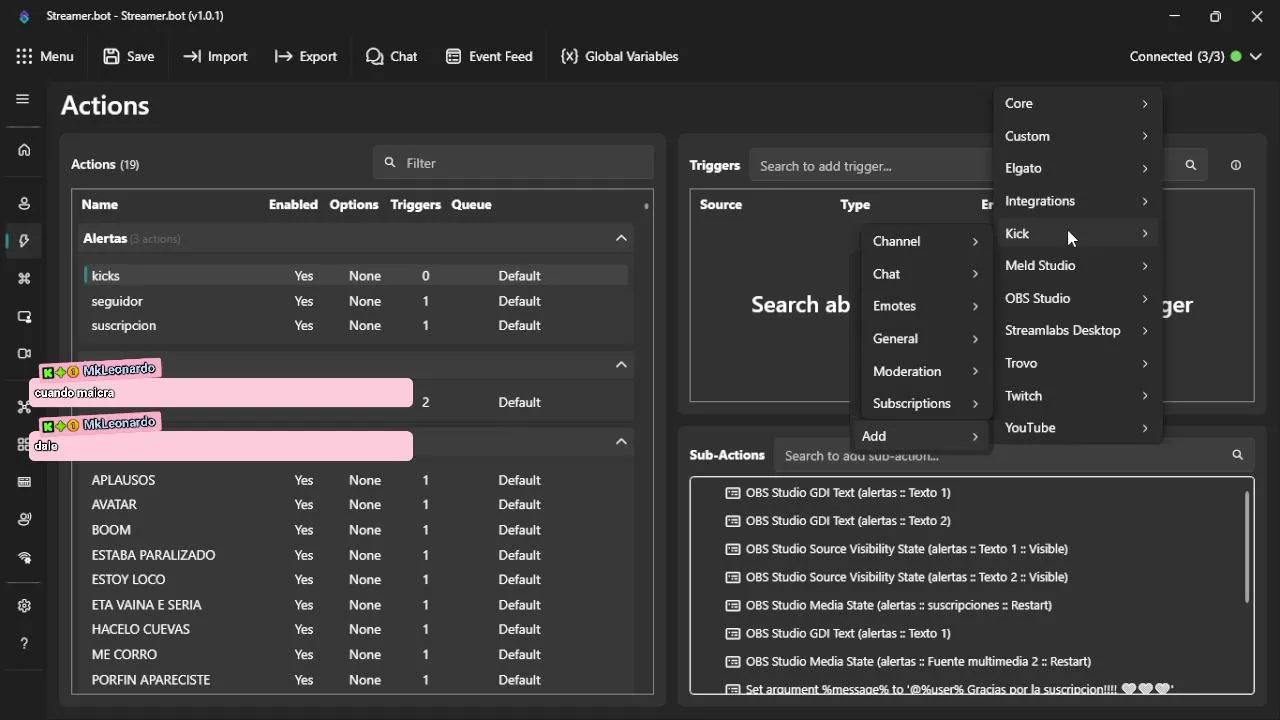Open Global Variables

point(620,57)
